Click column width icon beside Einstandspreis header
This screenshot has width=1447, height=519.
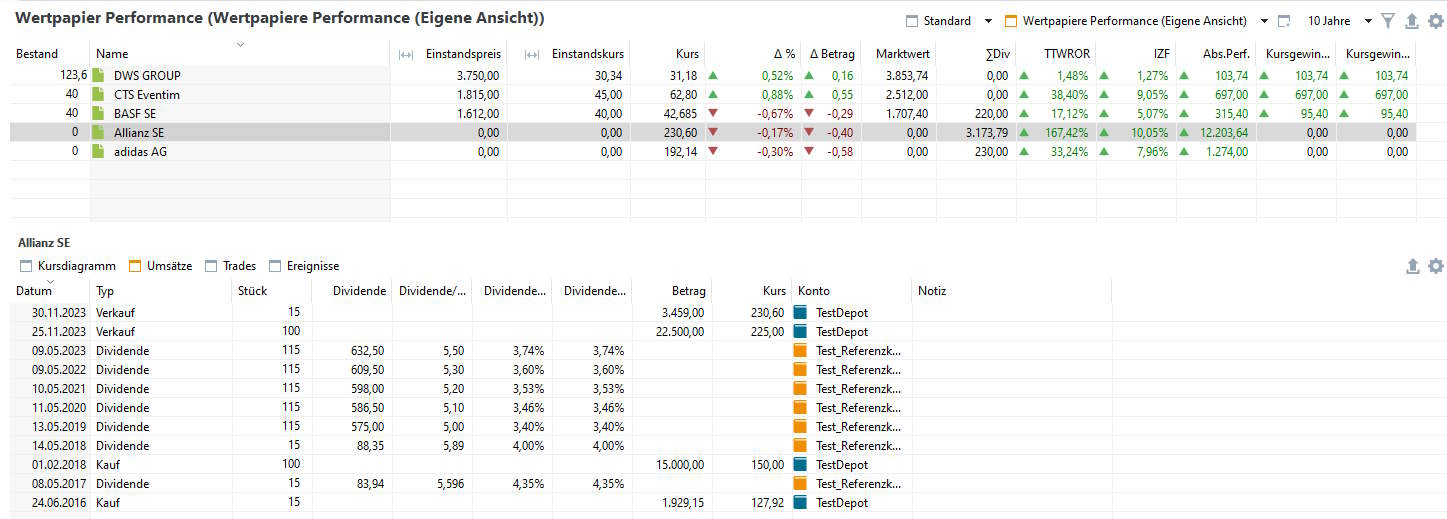click(405, 54)
